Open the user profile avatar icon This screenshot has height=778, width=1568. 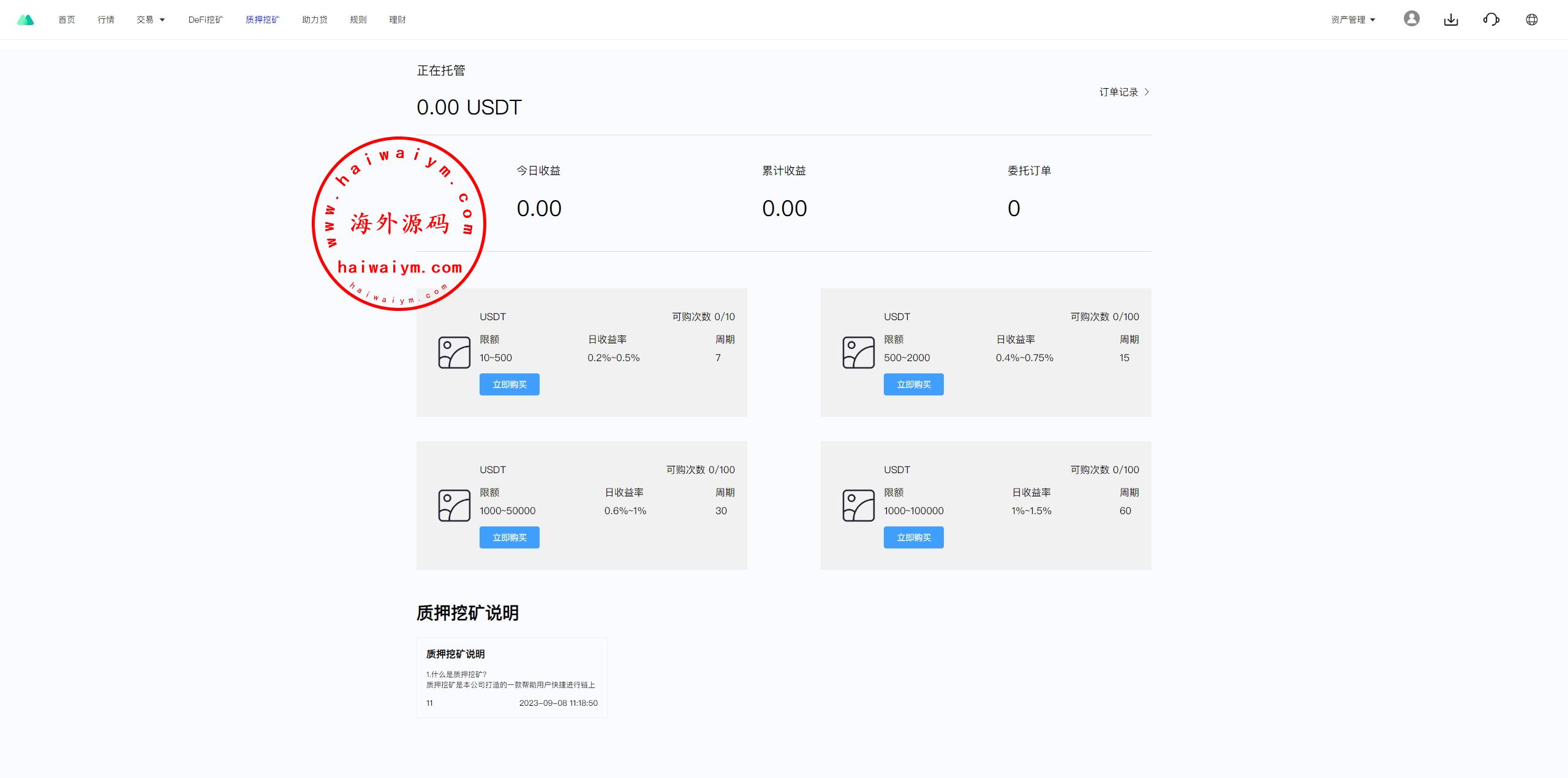click(1411, 19)
